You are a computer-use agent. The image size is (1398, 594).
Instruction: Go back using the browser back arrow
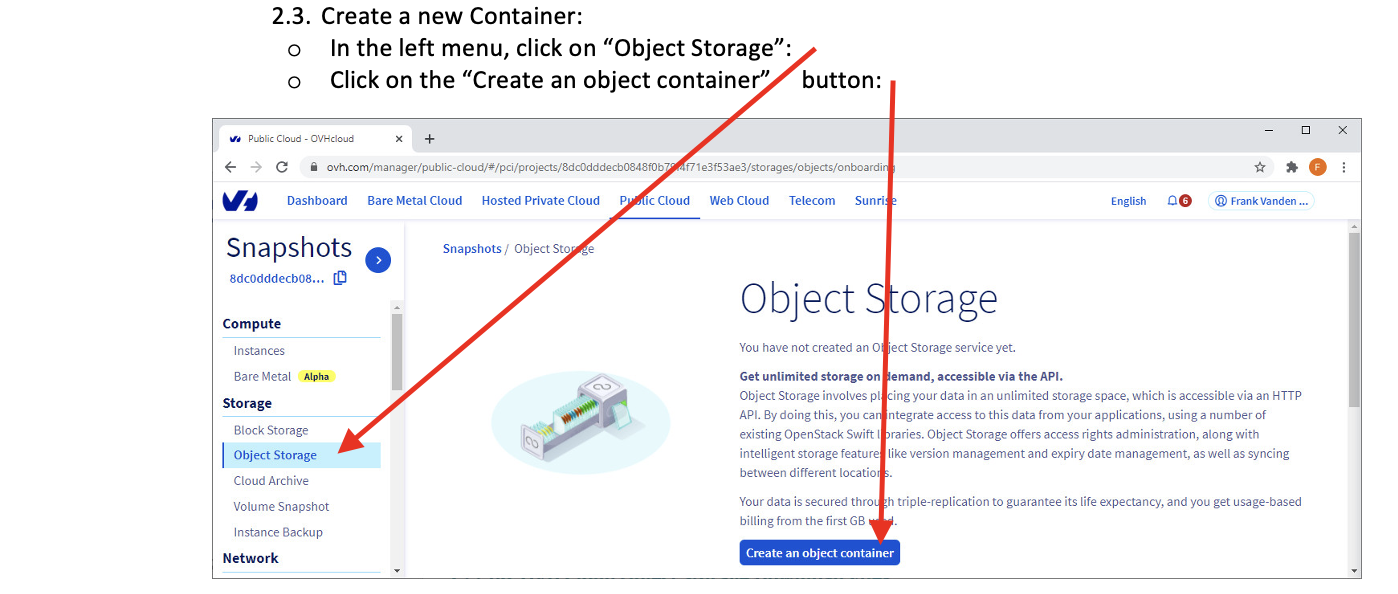pyautogui.click(x=231, y=167)
